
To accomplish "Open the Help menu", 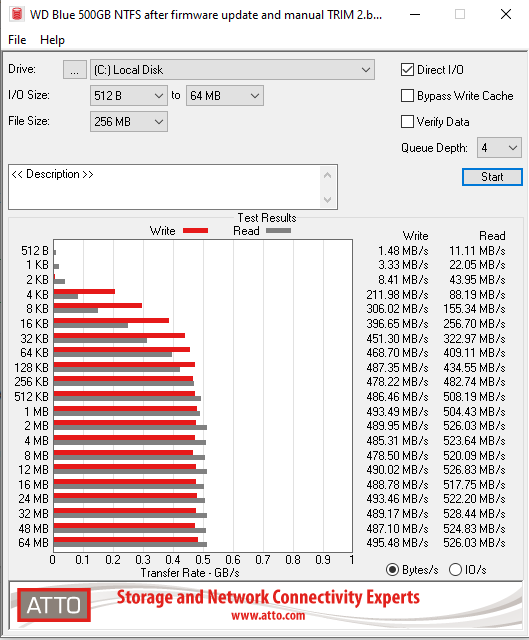I will click(52, 40).
